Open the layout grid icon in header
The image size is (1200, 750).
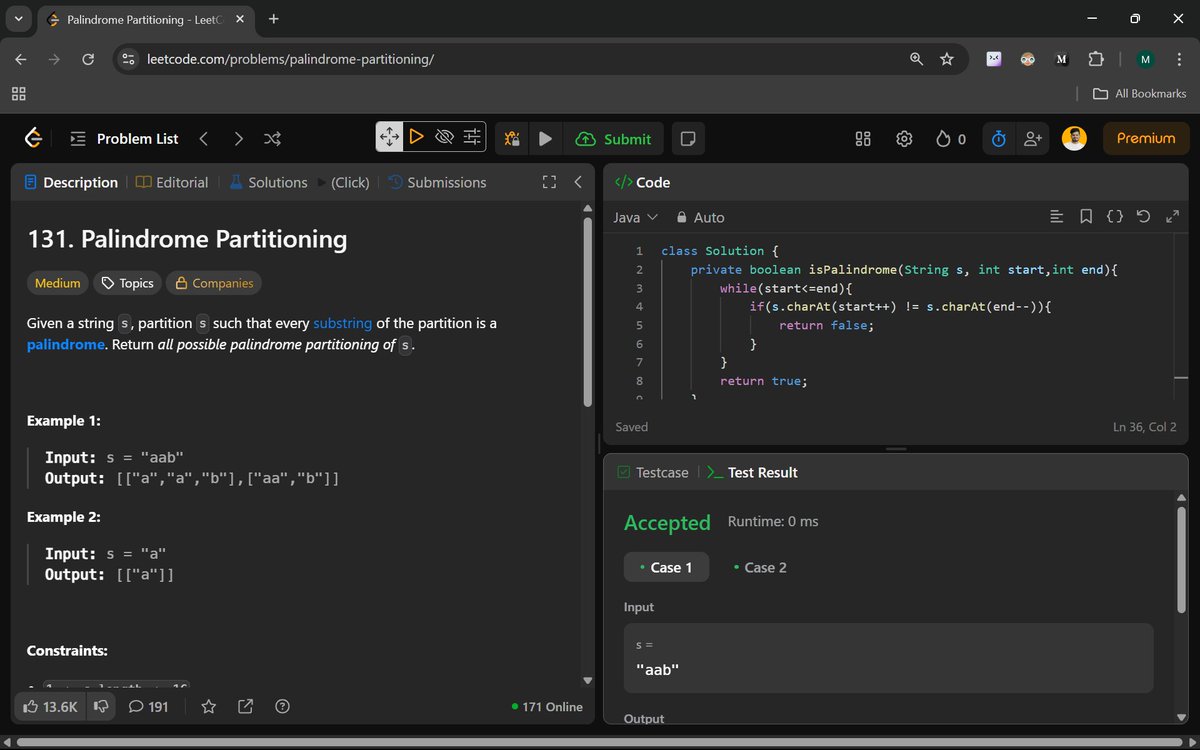click(863, 139)
